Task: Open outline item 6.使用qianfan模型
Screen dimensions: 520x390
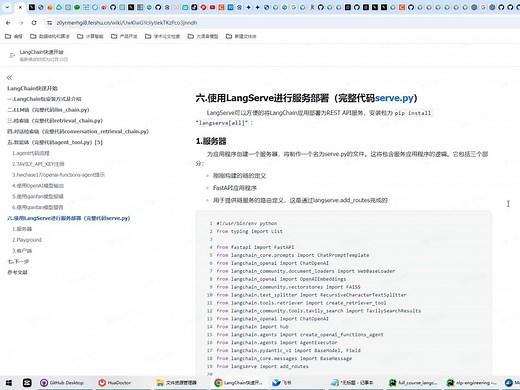Action: point(38,207)
